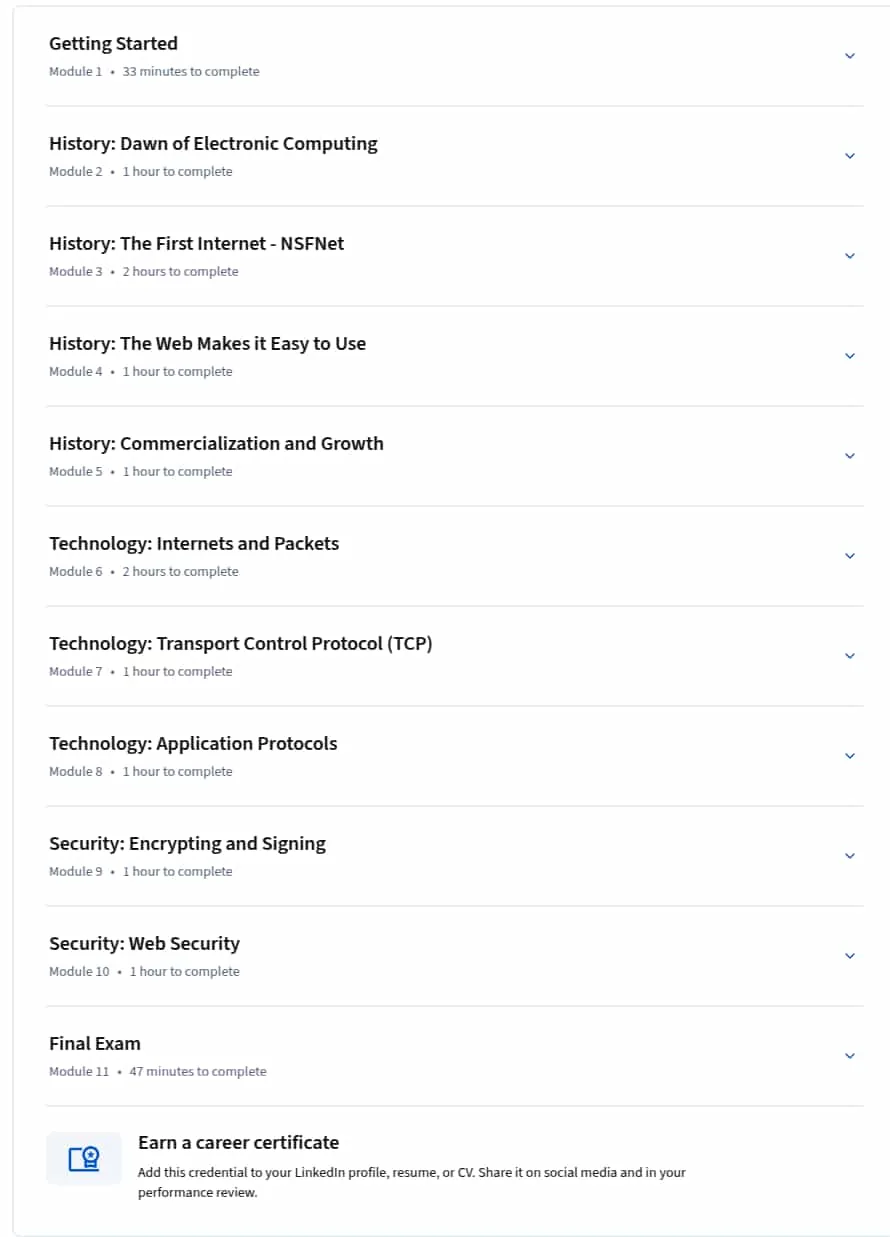
Task: Open History: The First Internet - NSFNet title
Action: [x=196, y=244]
